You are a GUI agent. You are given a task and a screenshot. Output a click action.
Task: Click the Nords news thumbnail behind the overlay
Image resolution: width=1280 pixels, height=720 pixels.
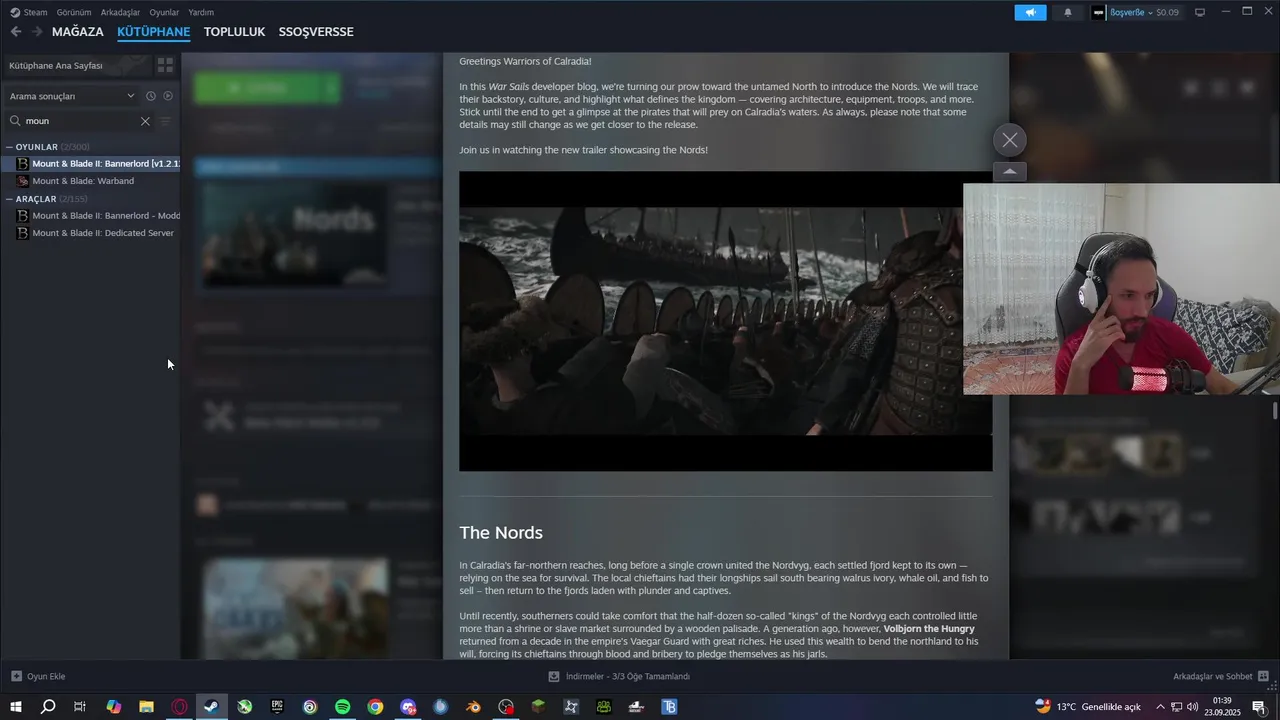point(295,235)
